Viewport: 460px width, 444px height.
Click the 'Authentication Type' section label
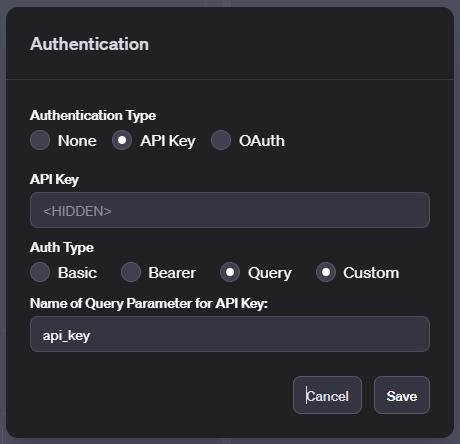93,116
